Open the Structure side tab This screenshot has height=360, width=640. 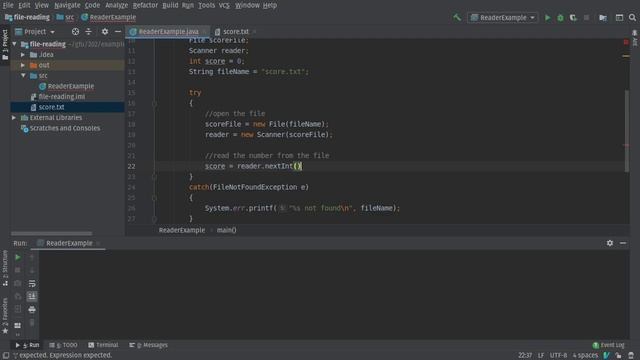click(5, 268)
